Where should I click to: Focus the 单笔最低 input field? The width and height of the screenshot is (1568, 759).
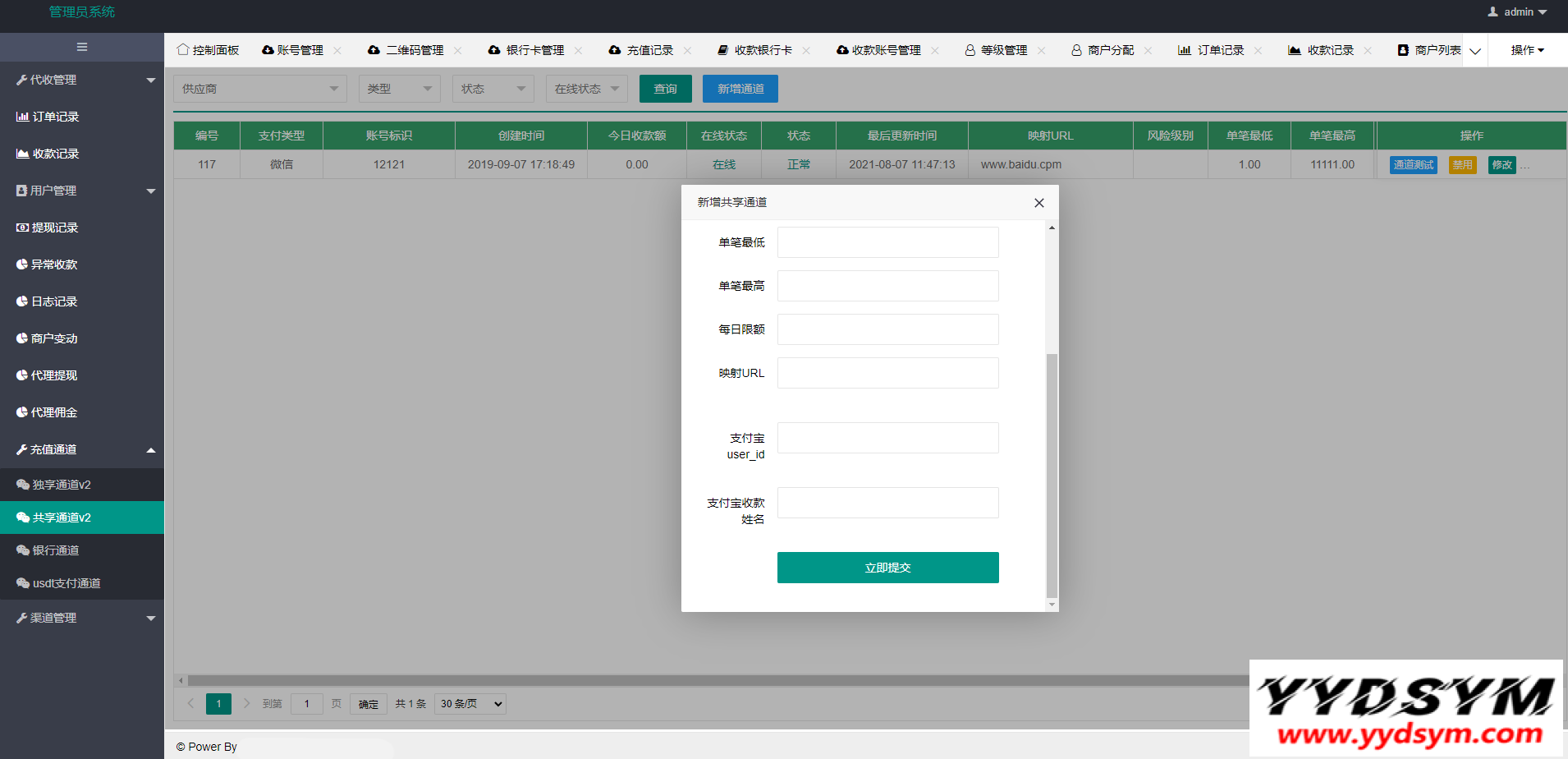click(x=888, y=242)
